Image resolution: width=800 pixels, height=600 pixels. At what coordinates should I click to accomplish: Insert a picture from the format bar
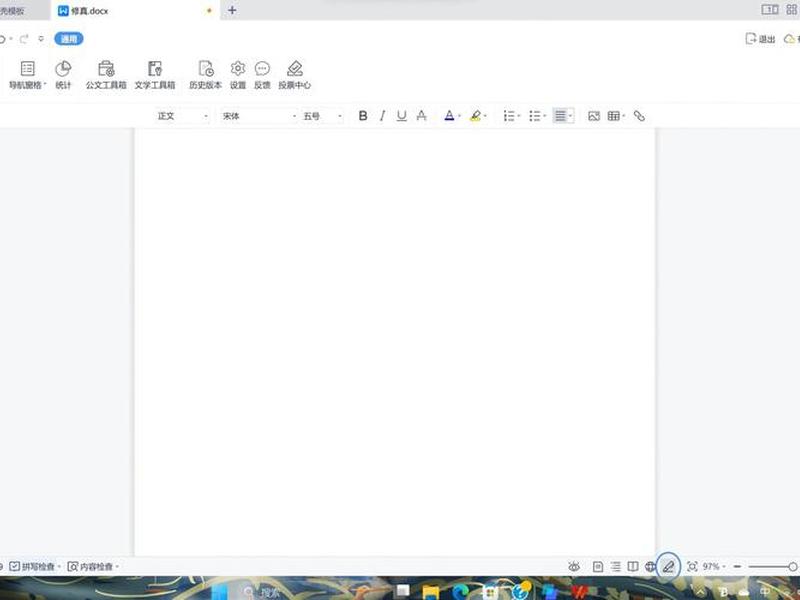click(594, 116)
